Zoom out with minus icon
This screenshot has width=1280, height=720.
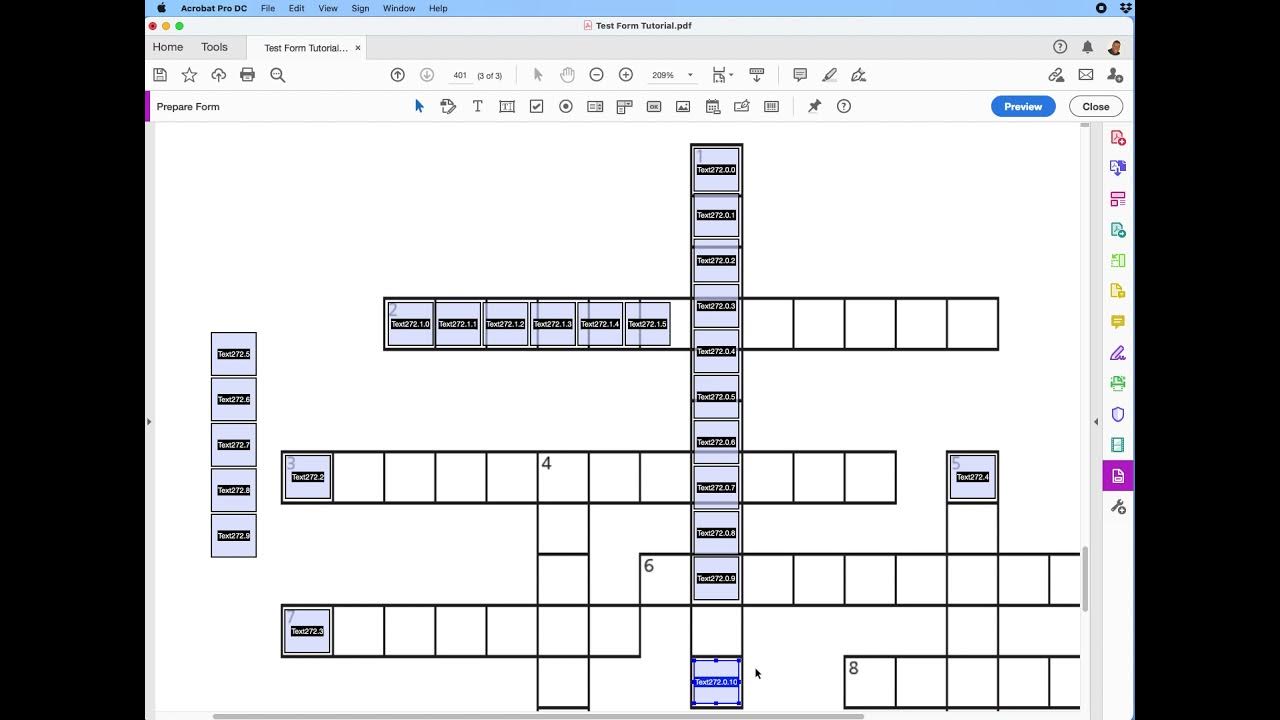tap(596, 75)
